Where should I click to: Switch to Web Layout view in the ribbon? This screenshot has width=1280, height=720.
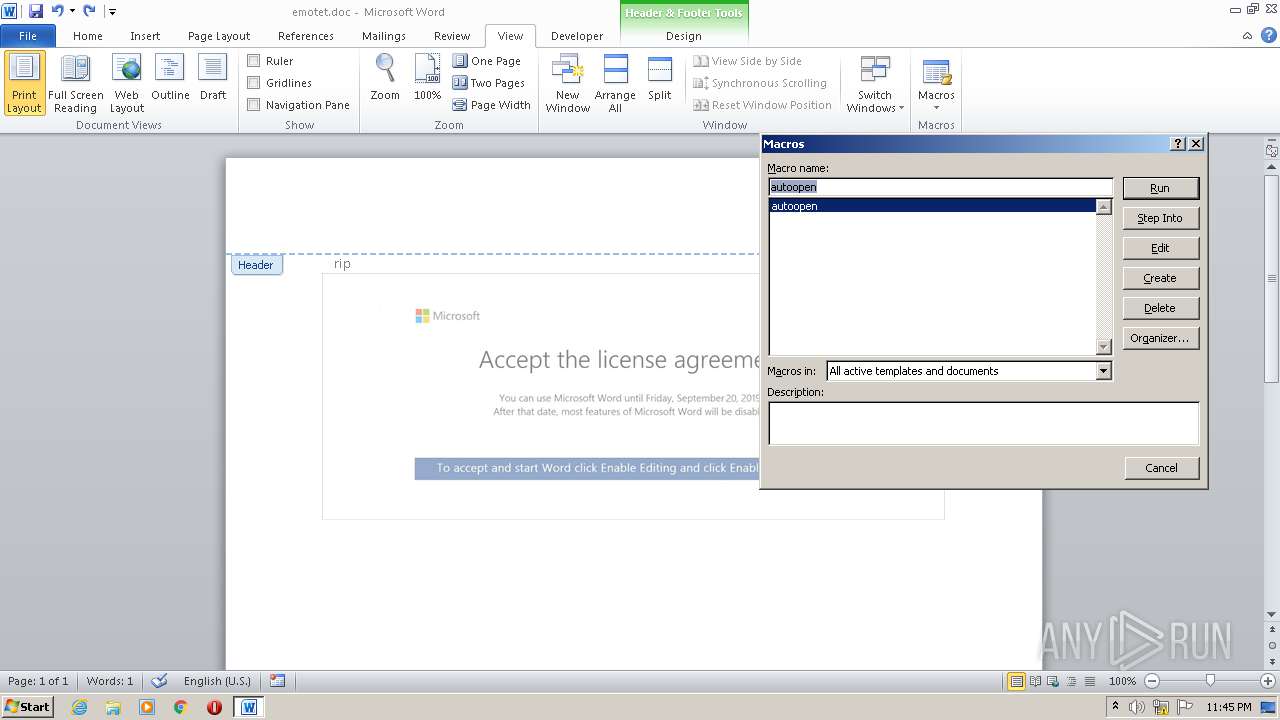coord(127,84)
